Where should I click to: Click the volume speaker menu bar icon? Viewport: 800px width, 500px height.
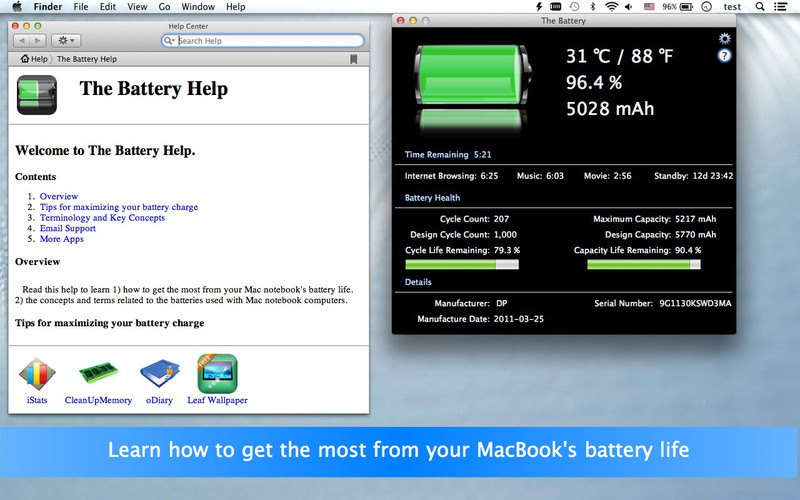coord(629,7)
